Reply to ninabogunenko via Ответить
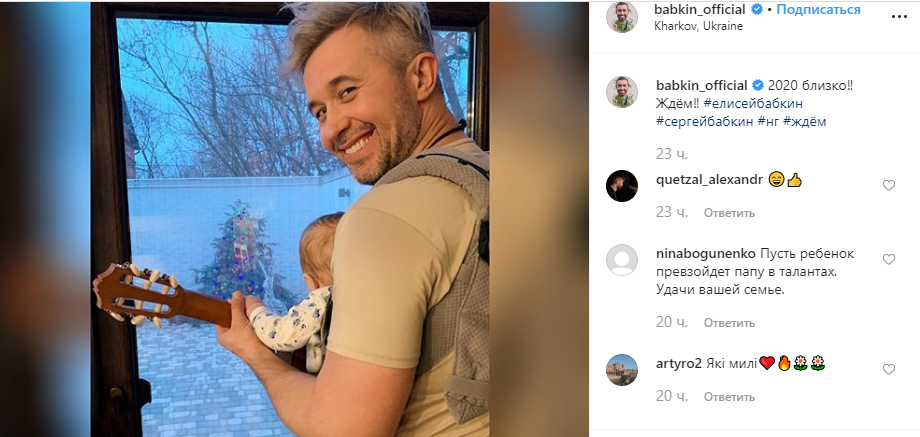920x437 pixels. [x=729, y=323]
